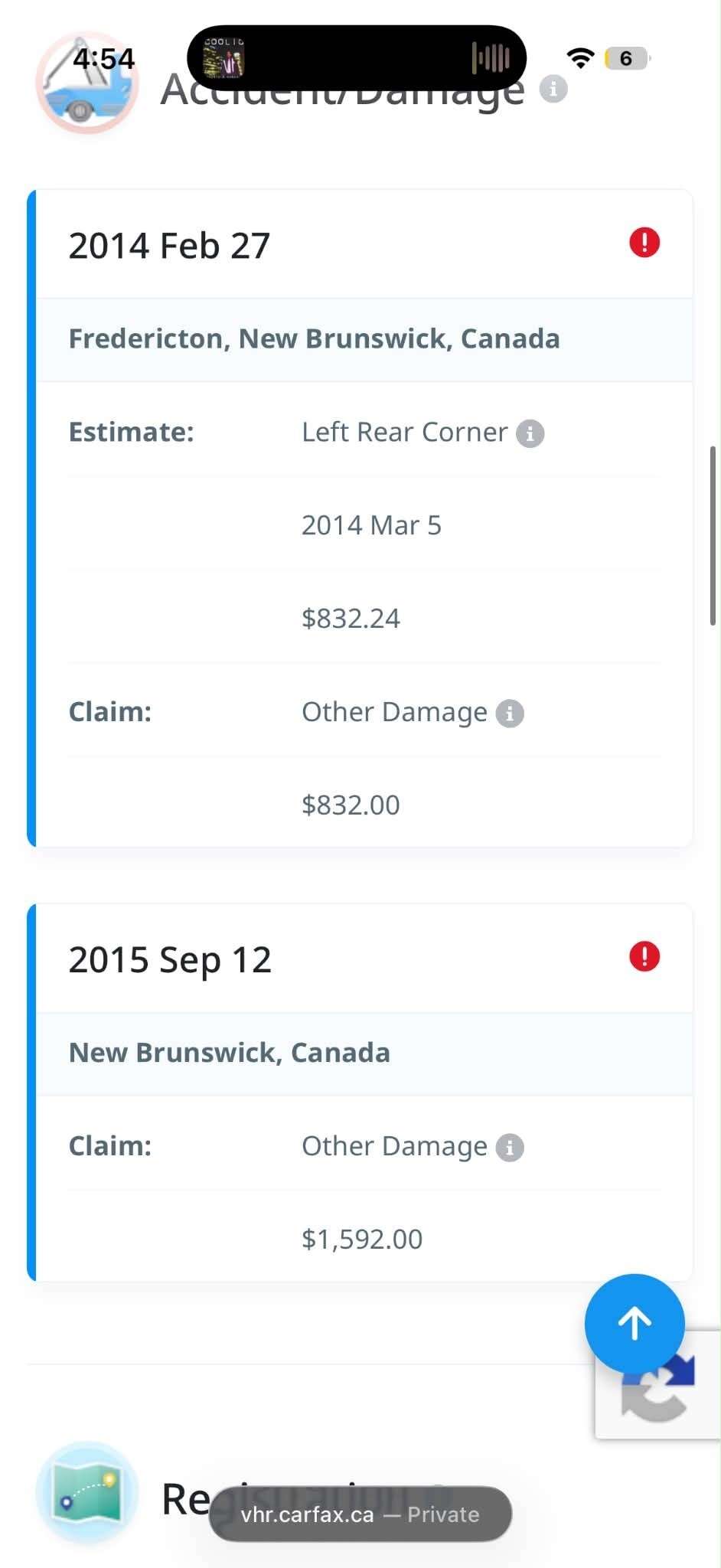
Task: Tap Fredericton, New Brunswick, Canada location row
Action: 364,339
